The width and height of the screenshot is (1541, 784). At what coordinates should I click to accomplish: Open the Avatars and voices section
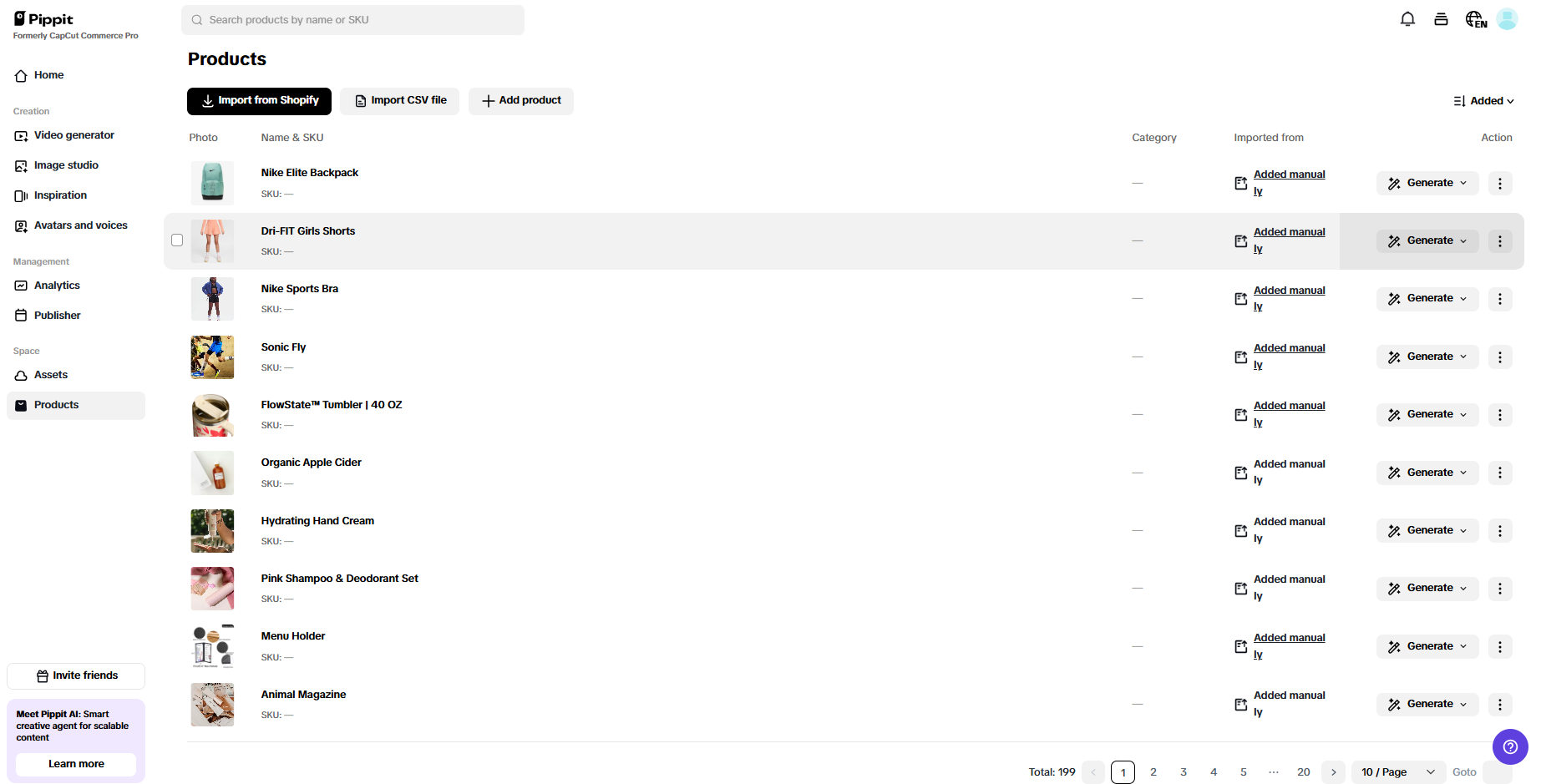[x=80, y=225]
